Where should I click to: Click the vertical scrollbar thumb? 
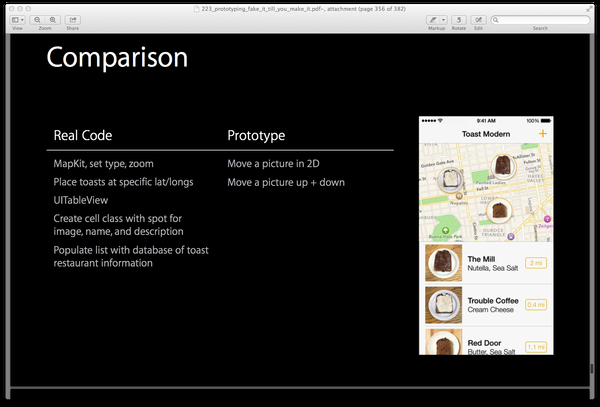[x=592, y=369]
